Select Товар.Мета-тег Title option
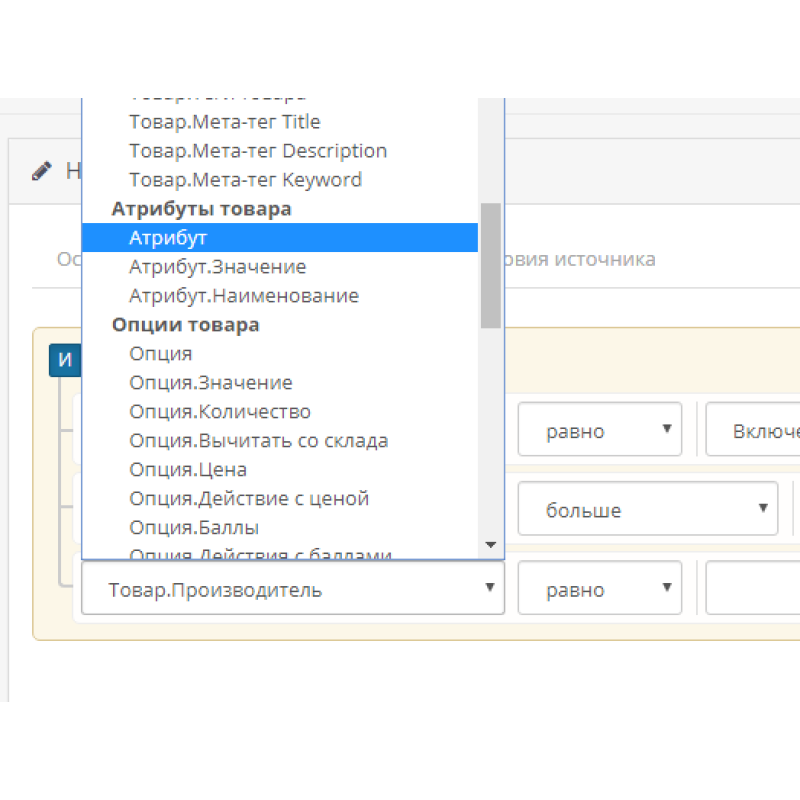Viewport: 800px width, 800px height. [224, 122]
